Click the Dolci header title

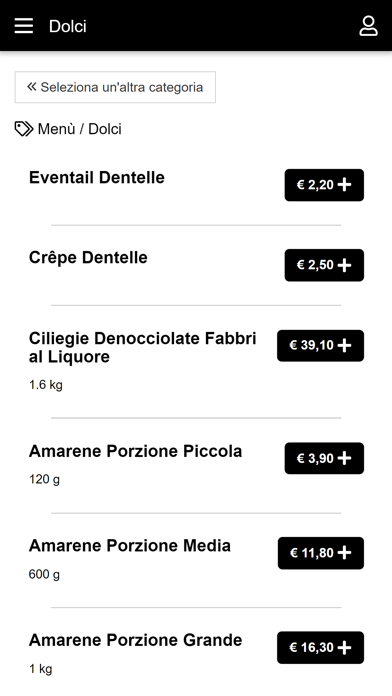(67, 26)
